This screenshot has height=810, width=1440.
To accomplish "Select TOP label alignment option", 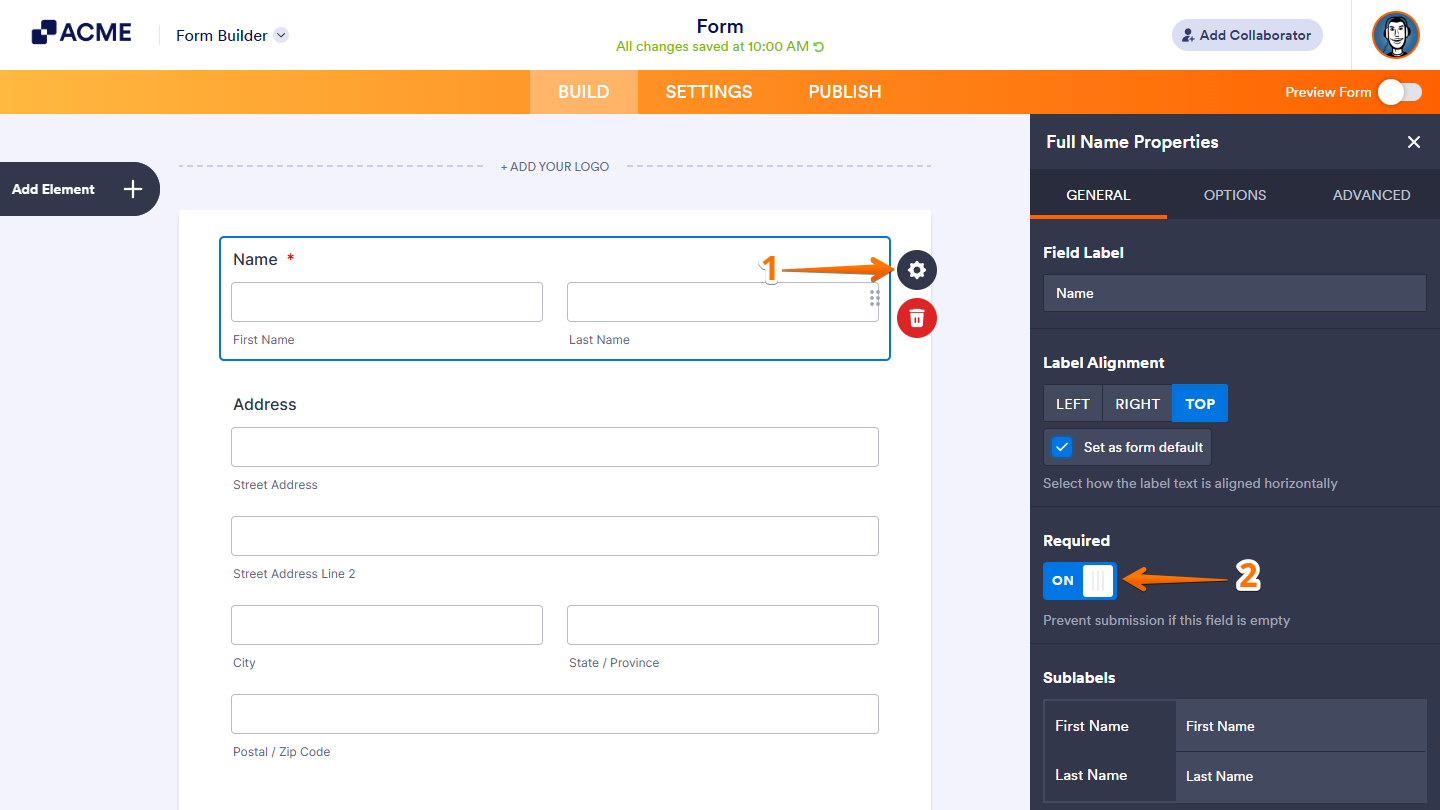I will (x=1199, y=403).
